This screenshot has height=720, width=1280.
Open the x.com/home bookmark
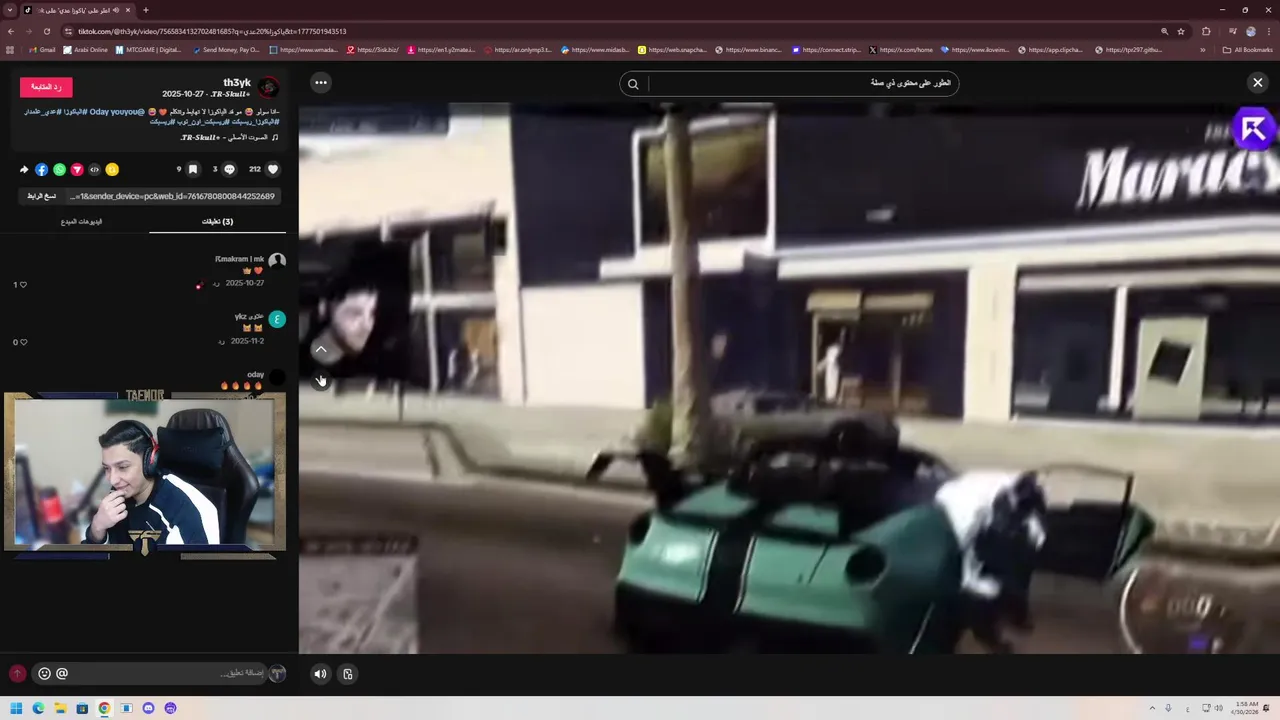click(901, 50)
